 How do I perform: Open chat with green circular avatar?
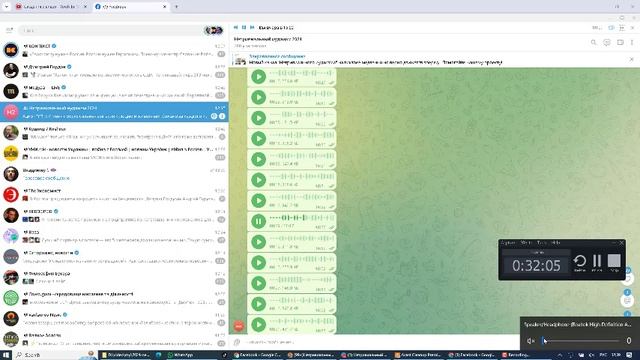(114, 298)
